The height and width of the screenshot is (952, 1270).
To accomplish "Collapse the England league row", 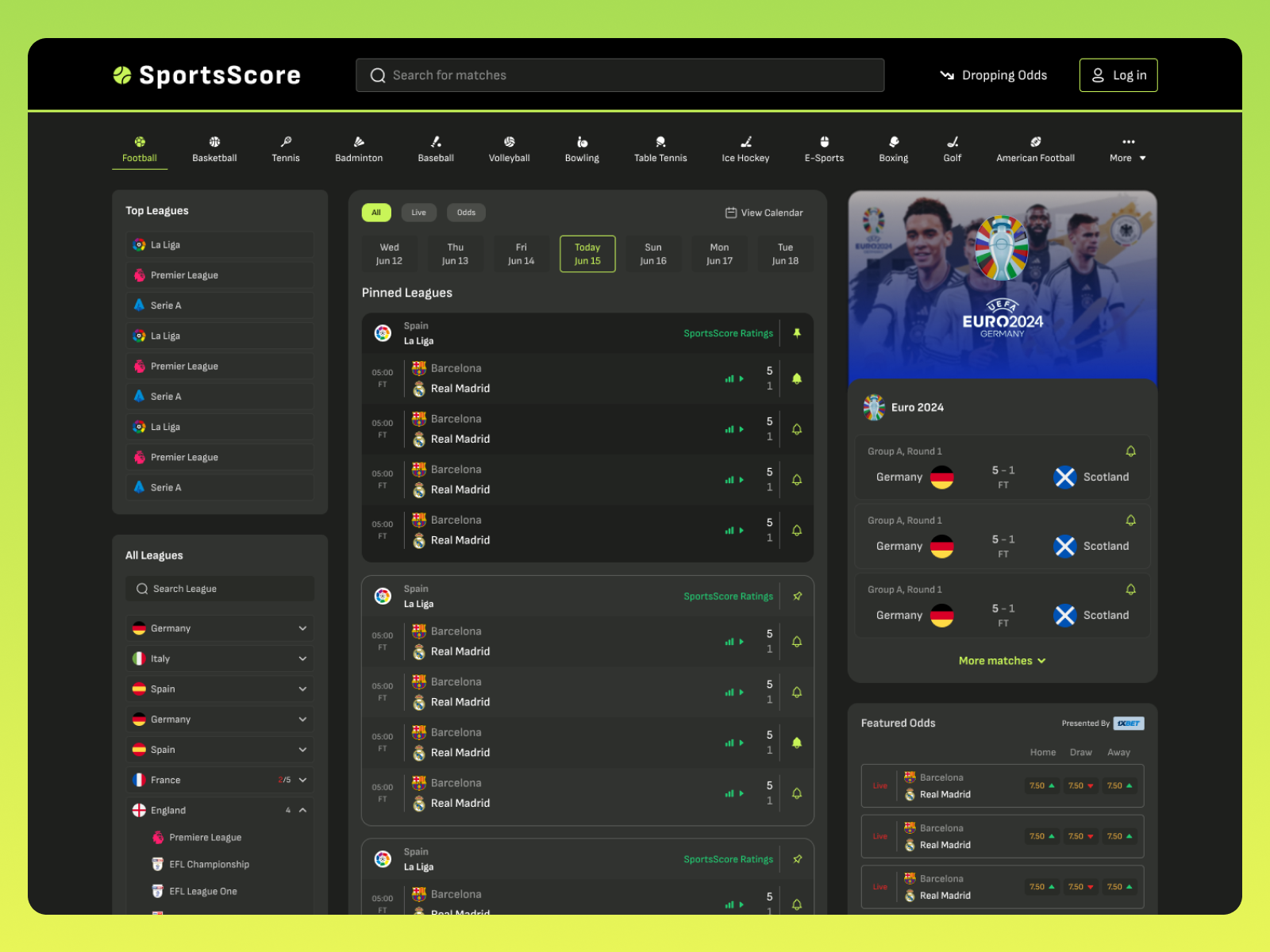I will (221, 810).
